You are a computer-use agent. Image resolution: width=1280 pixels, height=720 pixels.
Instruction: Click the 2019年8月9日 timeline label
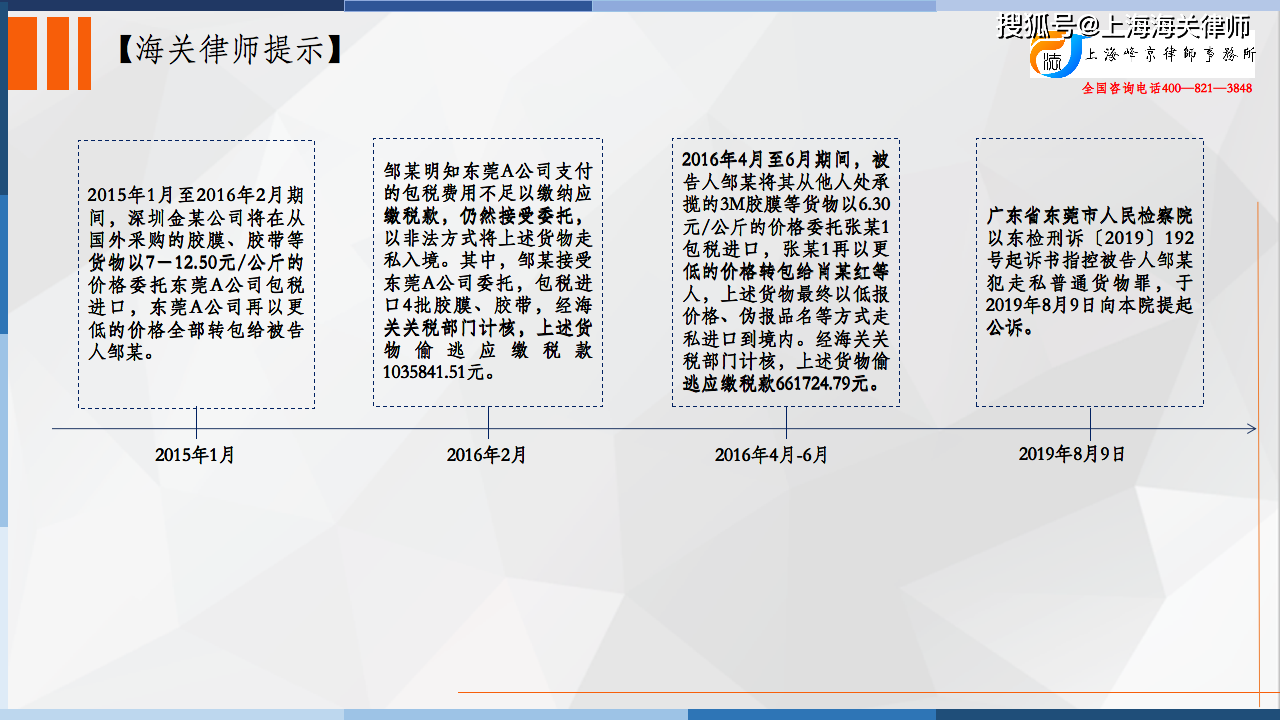[1072, 454]
